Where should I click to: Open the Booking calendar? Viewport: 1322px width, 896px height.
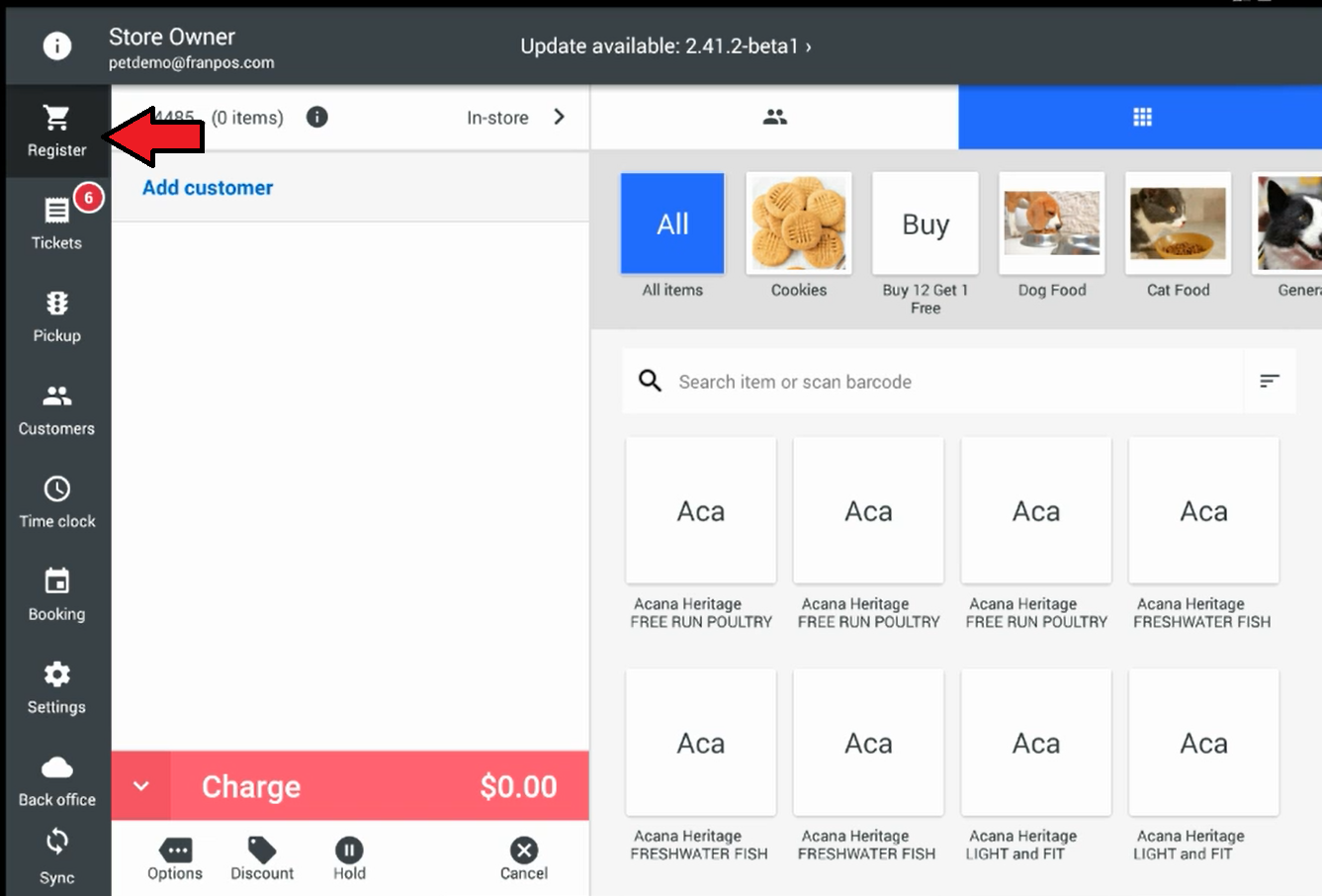[x=56, y=595]
